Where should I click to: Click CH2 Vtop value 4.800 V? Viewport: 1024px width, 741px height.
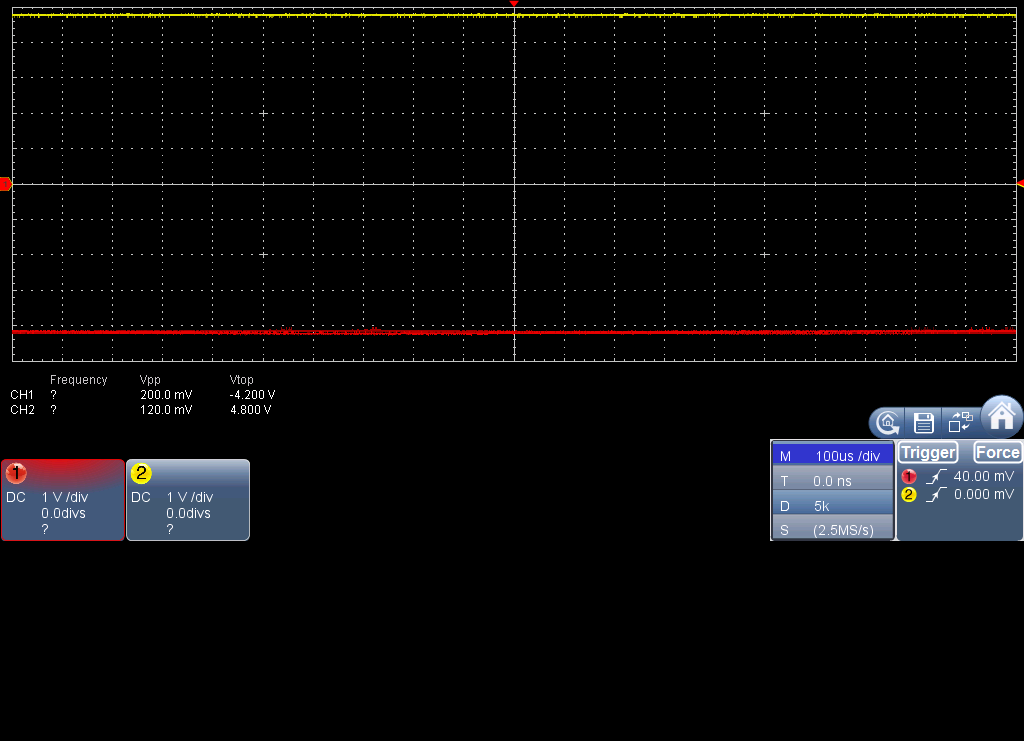click(250, 410)
